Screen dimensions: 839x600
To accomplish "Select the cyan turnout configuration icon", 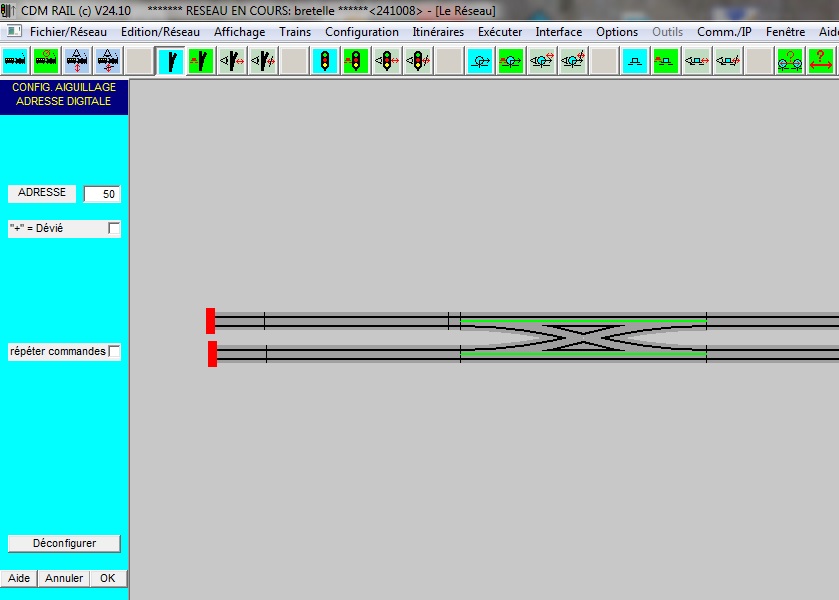I will point(171,60).
